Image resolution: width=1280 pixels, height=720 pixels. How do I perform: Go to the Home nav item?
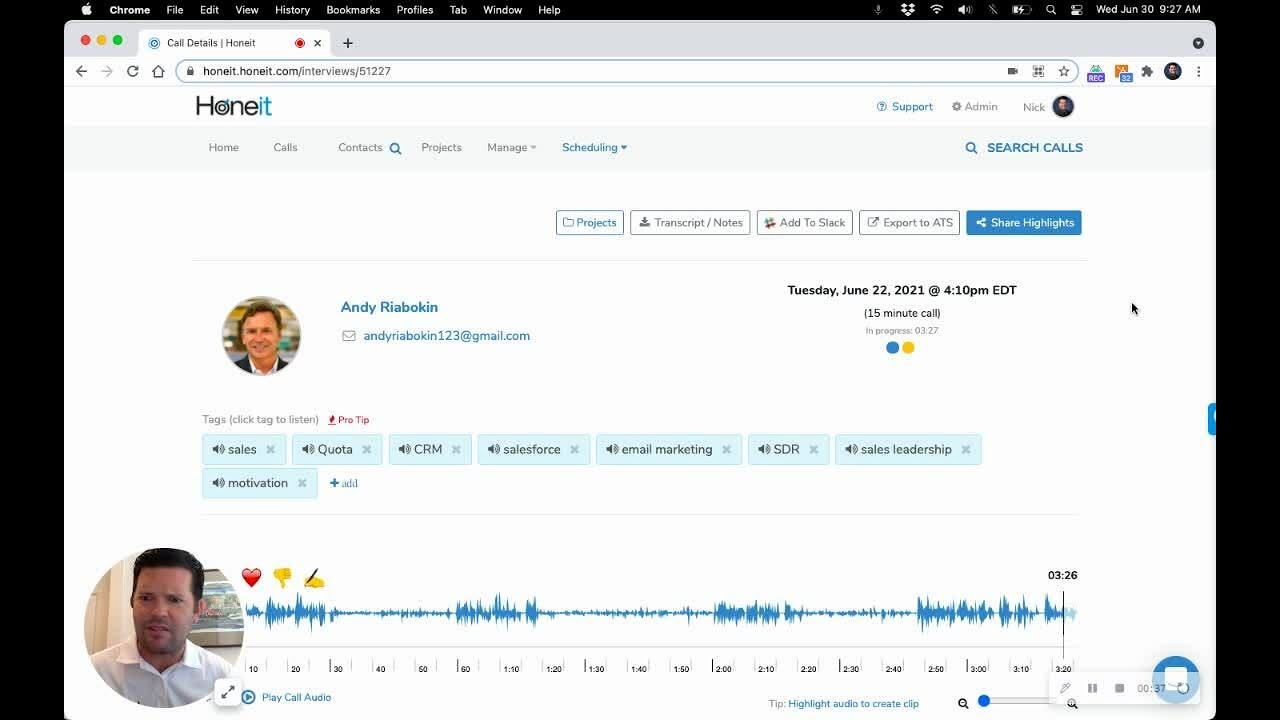223,147
